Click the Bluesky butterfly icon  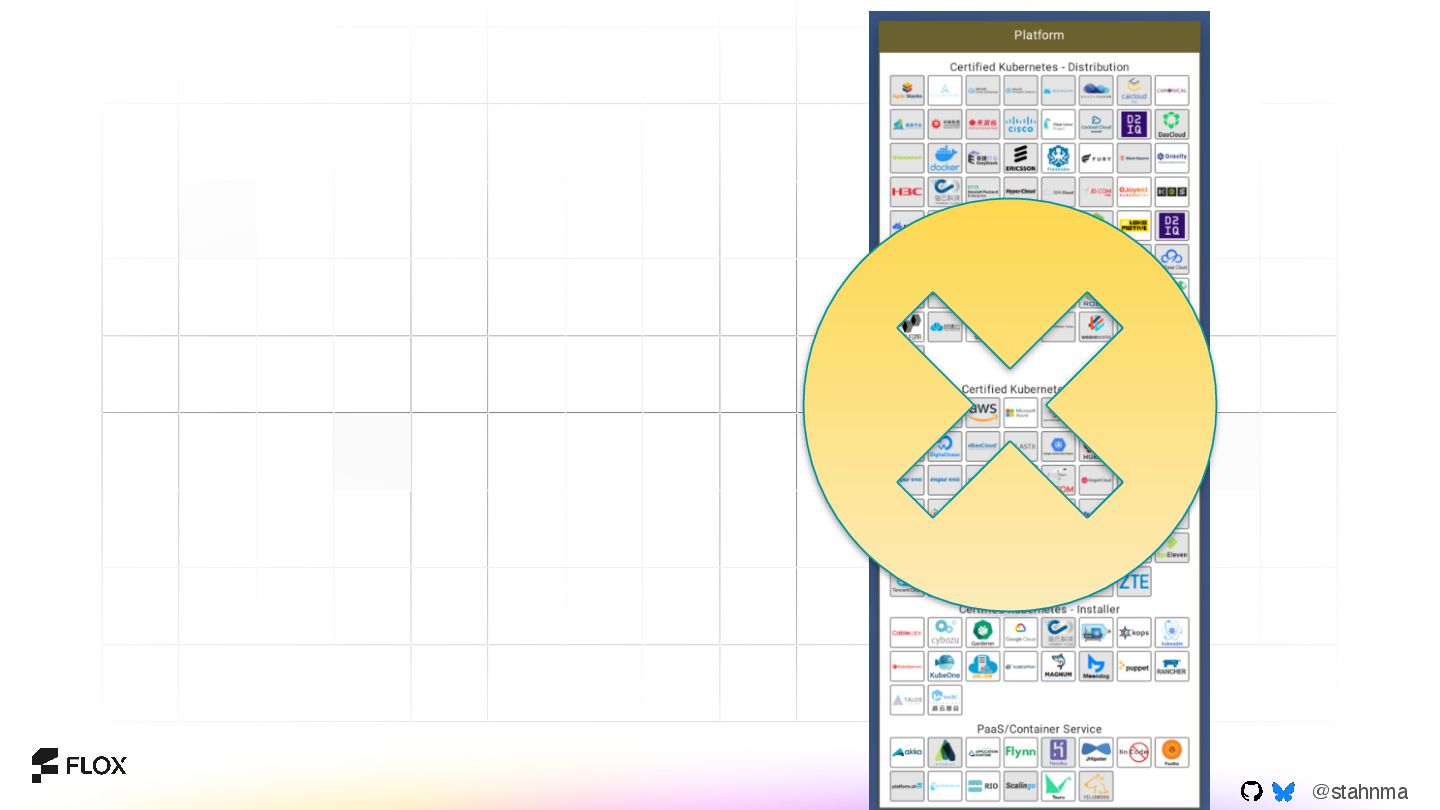tap(1284, 791)
